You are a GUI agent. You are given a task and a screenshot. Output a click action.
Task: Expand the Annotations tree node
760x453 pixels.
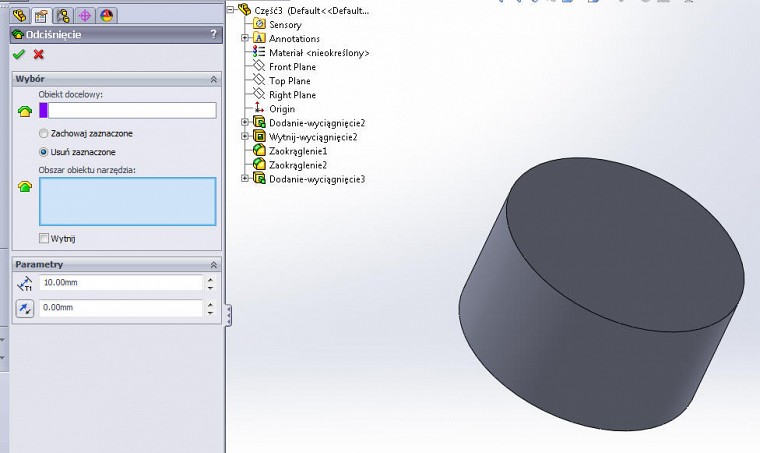(x=245, y=37)
